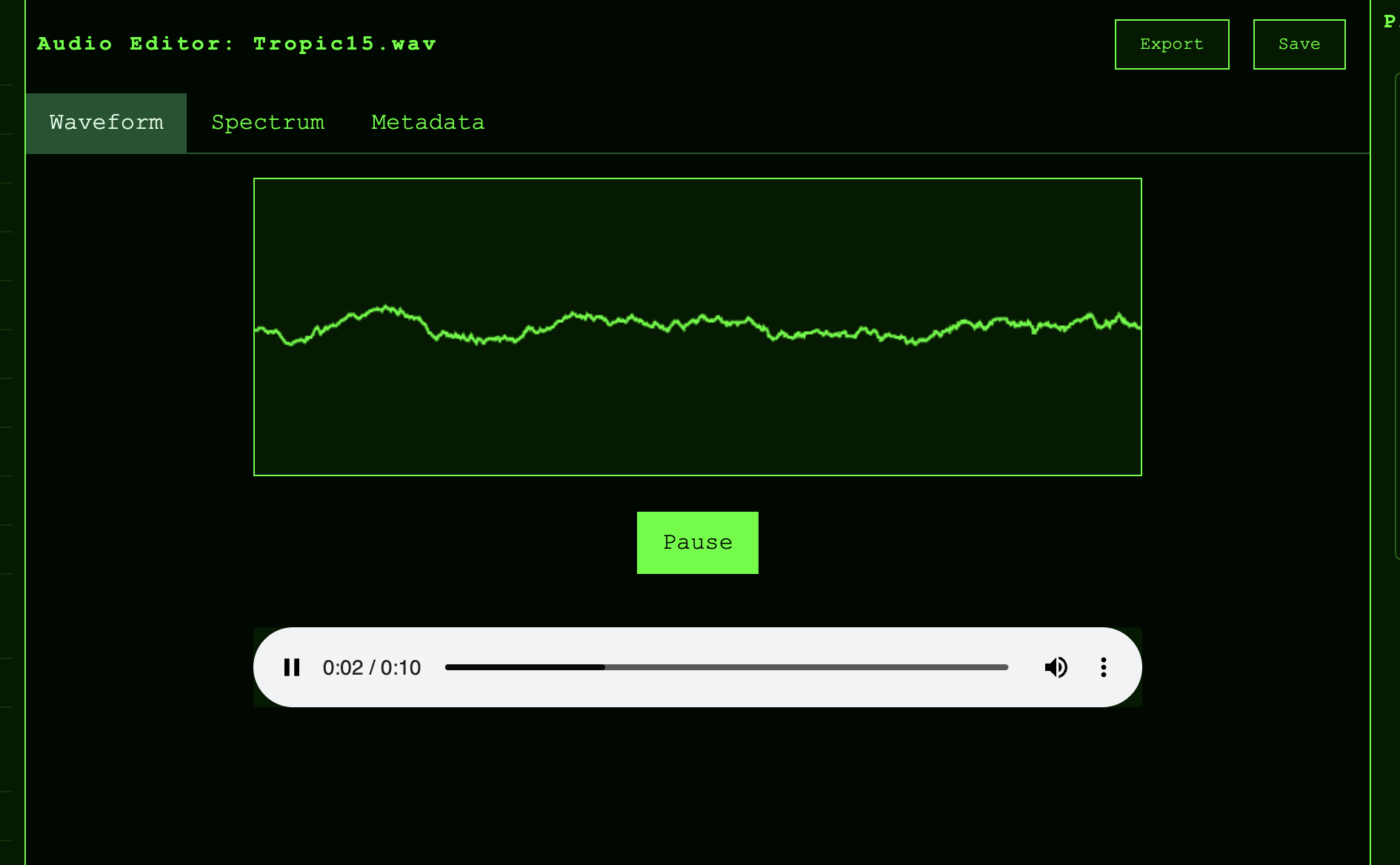Click the tallest waveform peak near the left
Screen dimensions: 1400x865
[x=385, y=307]
